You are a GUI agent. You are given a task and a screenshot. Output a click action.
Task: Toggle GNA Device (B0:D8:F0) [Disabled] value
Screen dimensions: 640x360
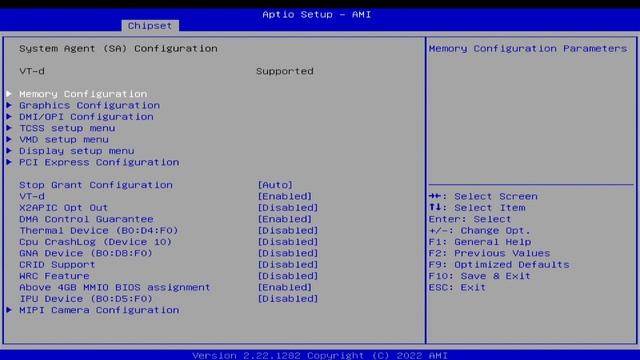click(288, 253)
